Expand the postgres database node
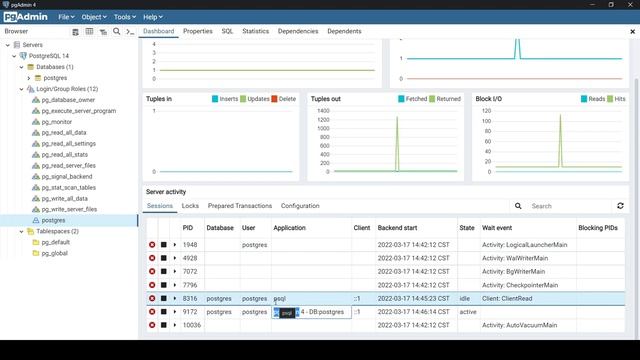This screenshot has height=360, width=640. pyautogui.click(x=29, y=78)
